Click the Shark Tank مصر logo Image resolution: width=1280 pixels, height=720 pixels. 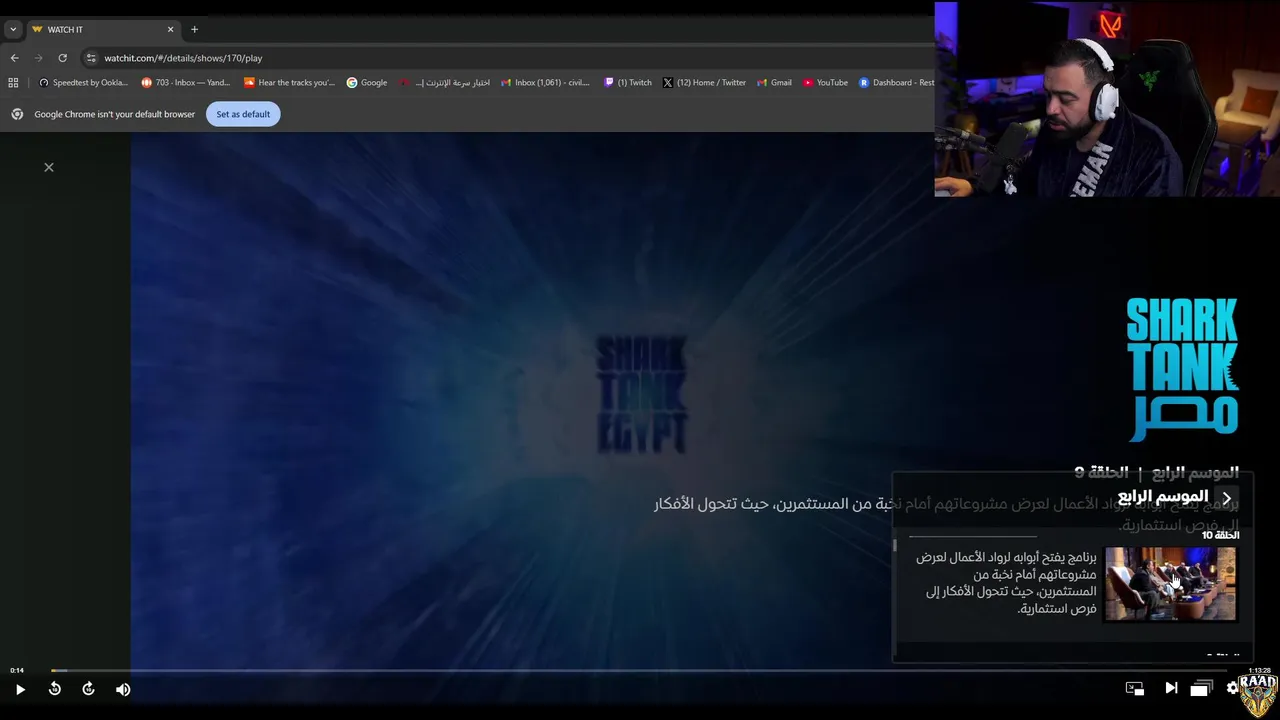click(x=1182, y=369)
